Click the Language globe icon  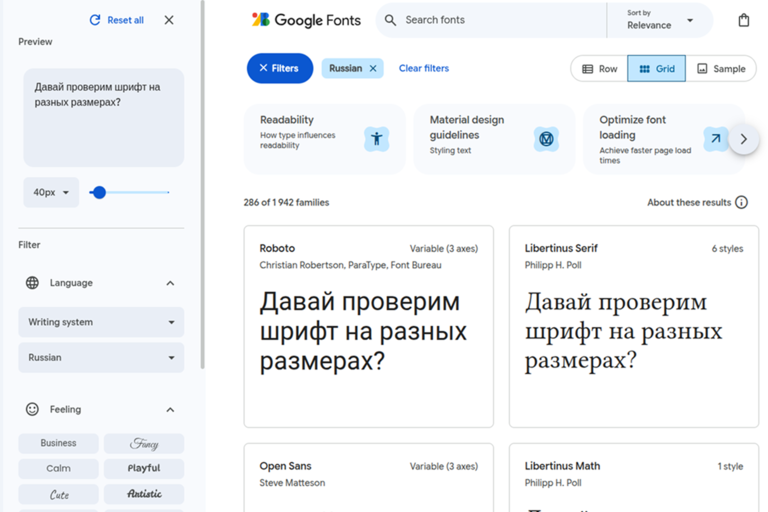[32, 283]
